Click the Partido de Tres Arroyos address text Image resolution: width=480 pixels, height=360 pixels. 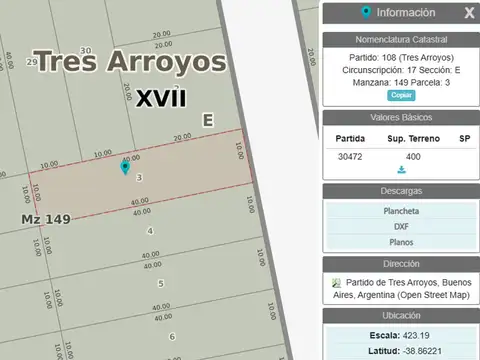(x=402, y=289)
